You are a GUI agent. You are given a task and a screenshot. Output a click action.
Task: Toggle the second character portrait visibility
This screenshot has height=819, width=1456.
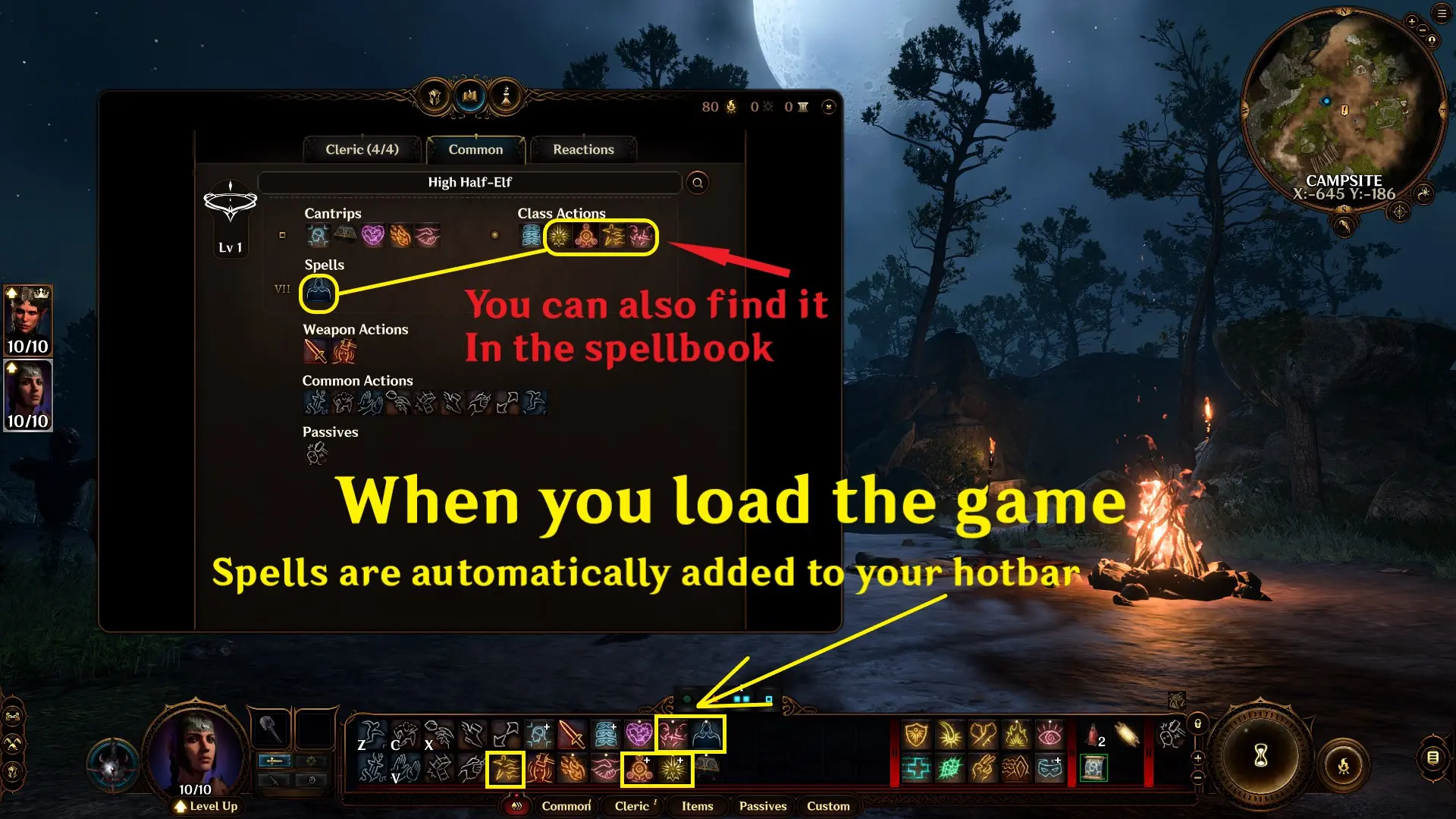coord(27,392)
